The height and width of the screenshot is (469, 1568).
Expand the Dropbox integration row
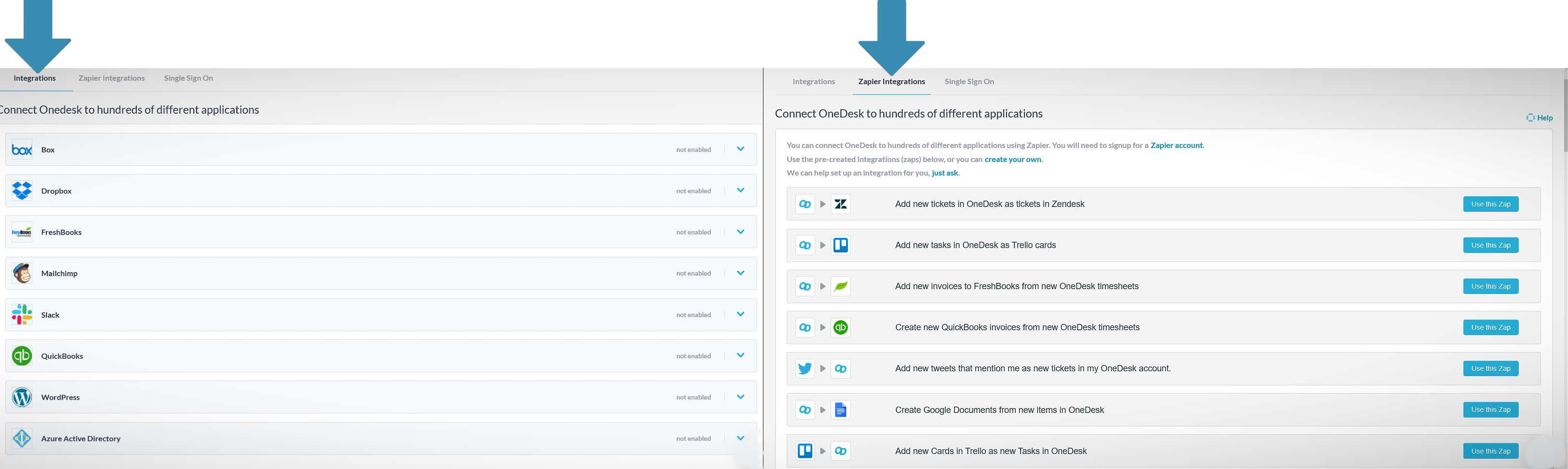(740, 190)
